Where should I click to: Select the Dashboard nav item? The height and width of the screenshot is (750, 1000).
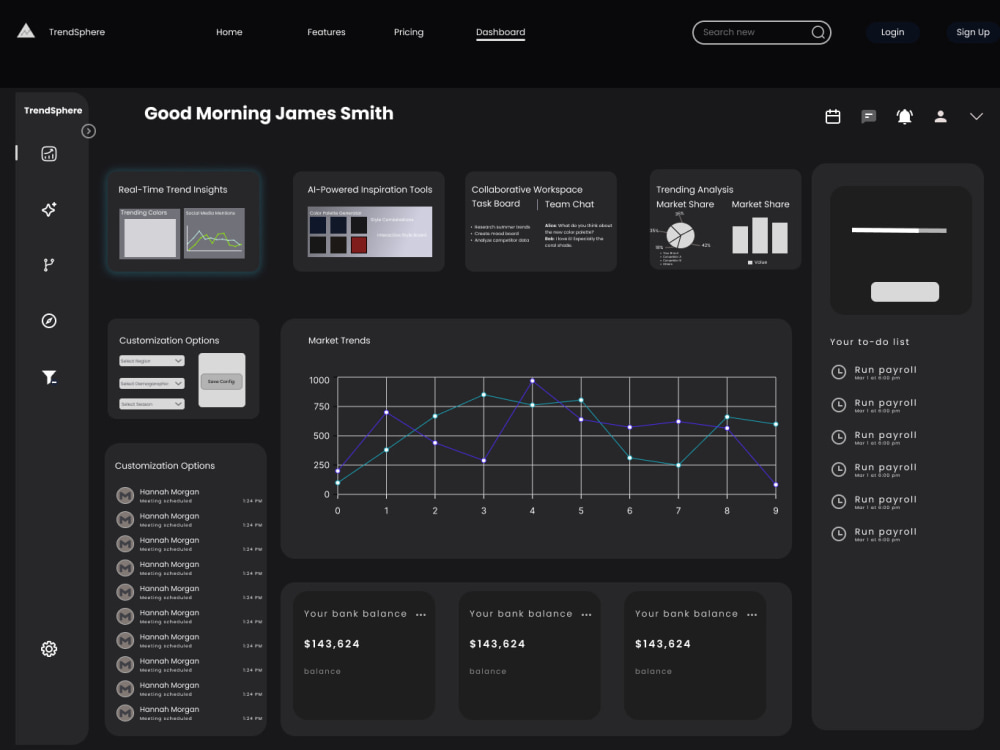coord(501,33)
